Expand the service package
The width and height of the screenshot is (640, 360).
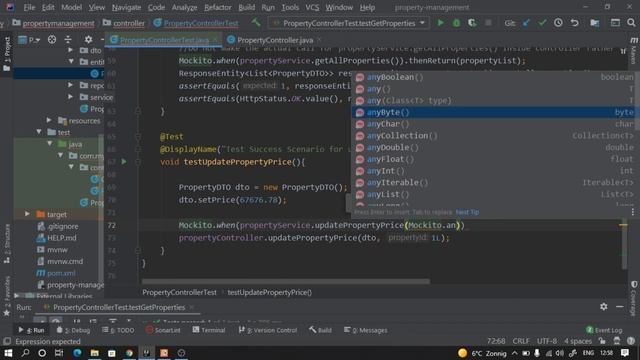[71, 97]
